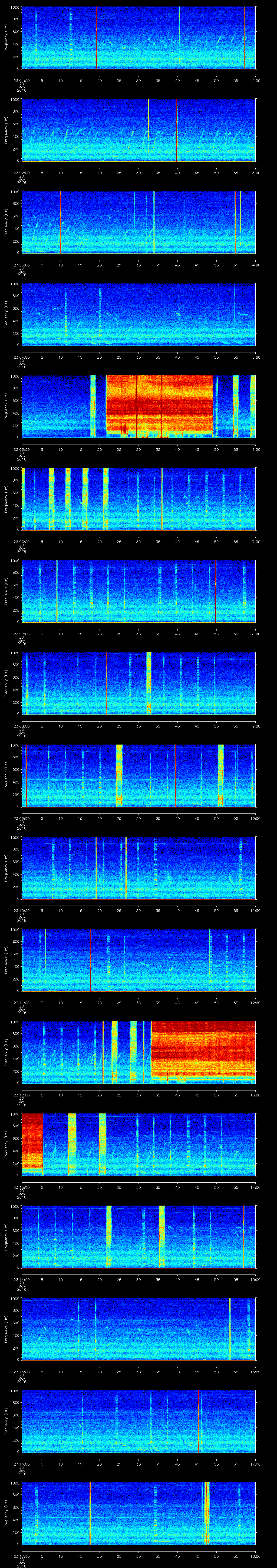Image resolution: width=277 pixels, height=1568 pixels.
Task: Click the 23:05:00 timestamp label
Action: [x=21, y=449]
